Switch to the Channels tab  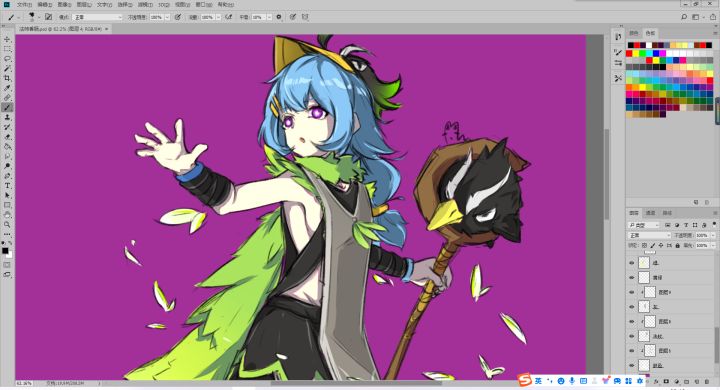coord(650,213)
